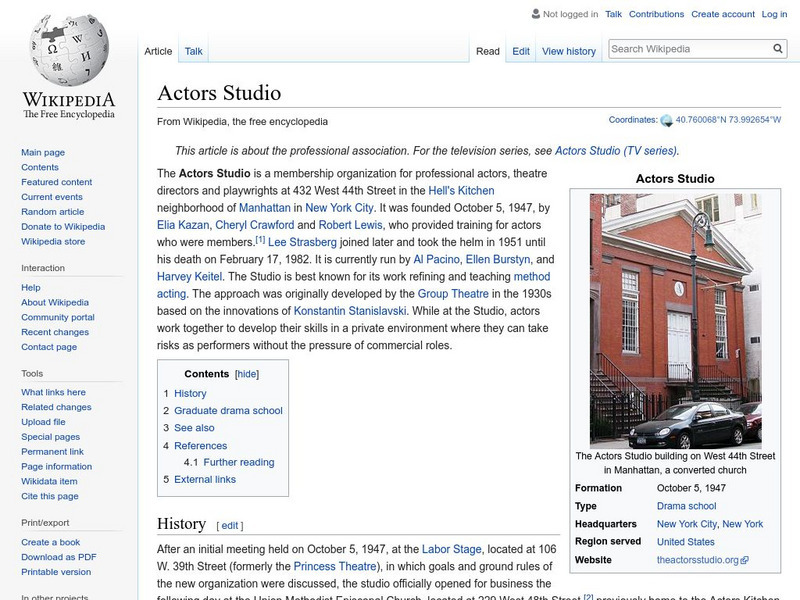The height and width of the screenshot is (600, 800).
Task: Open the coordinates globe map icon
Action: point(666,120)
